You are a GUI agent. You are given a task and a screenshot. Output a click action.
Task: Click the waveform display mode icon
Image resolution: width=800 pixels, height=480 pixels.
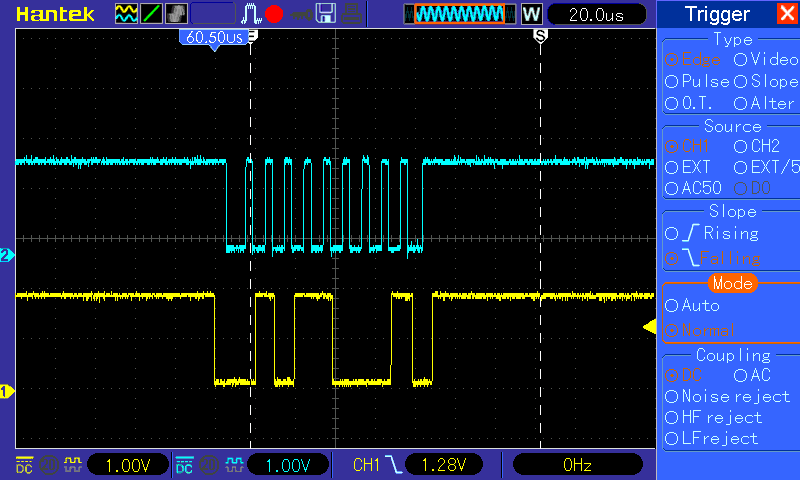pos(126,14)
